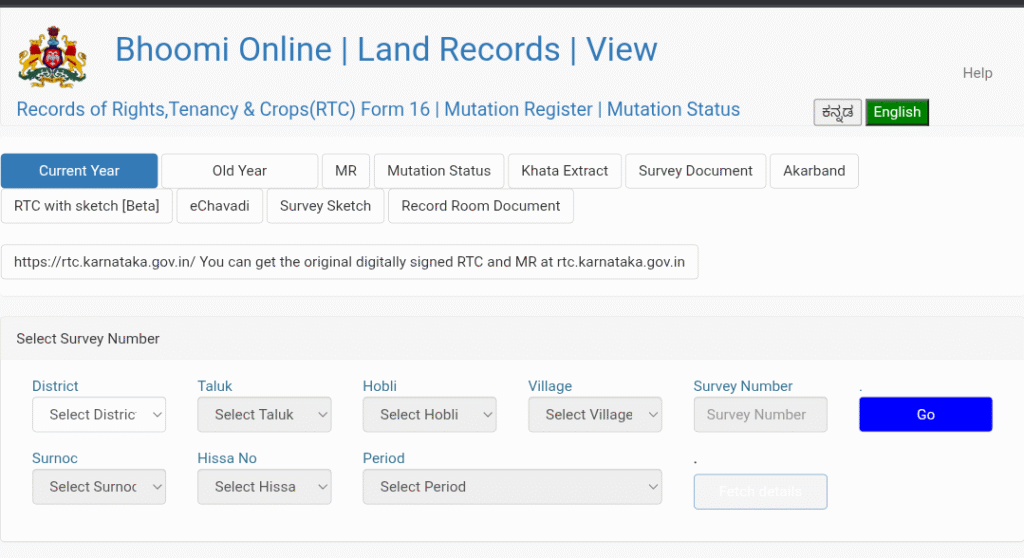
Task: Open RTC with sketch Beta tab
Action: click(x=86, y=206)
